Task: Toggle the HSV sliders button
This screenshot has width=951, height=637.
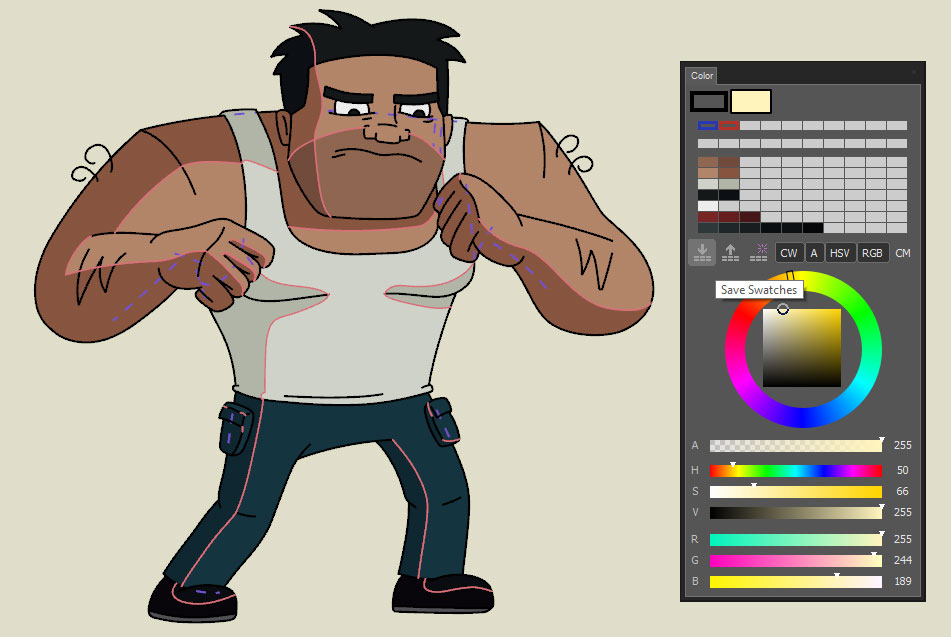Action: click(840, 253)
